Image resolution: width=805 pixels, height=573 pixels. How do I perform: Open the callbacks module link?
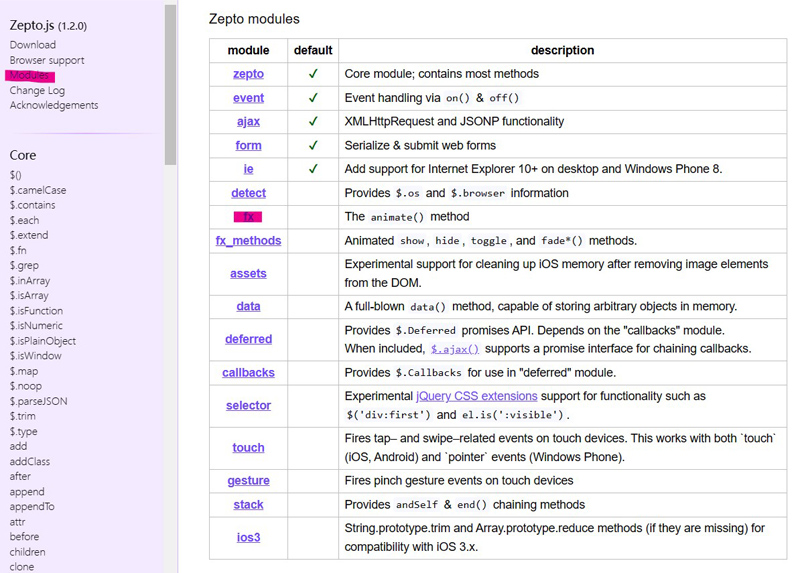tap(248, 373)
